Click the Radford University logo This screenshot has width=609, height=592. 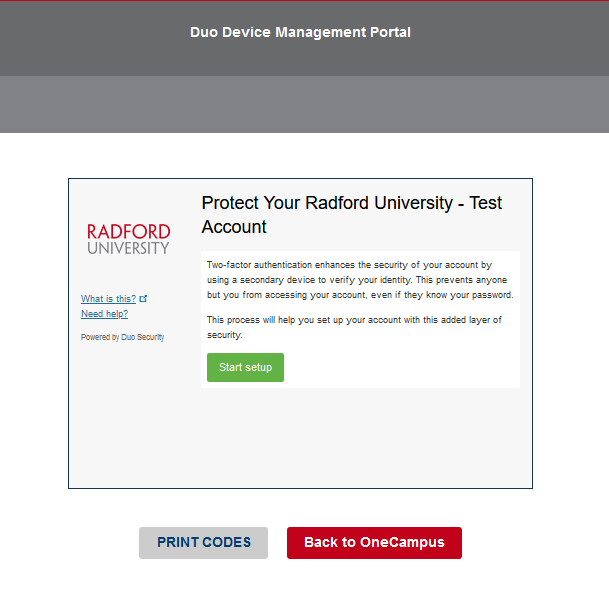point(128,239)
